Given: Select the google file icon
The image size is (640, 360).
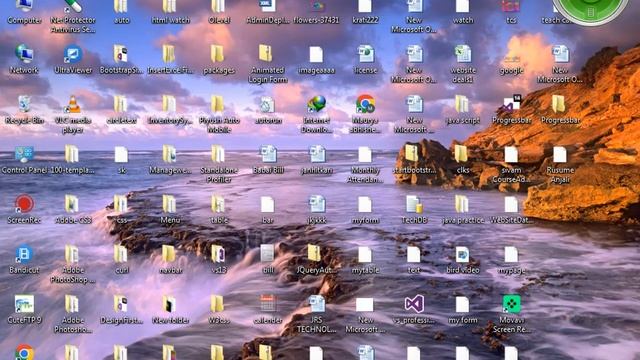Looking at the screenshot, I should click(x=511, y=59).
